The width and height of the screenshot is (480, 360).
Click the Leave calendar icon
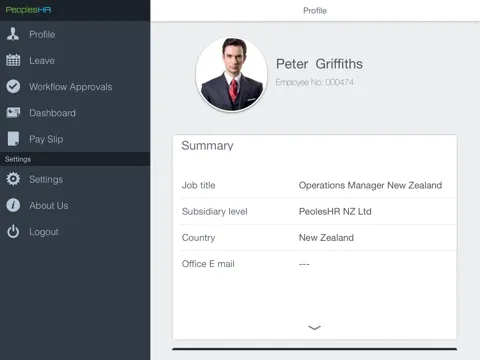(13, 60)
